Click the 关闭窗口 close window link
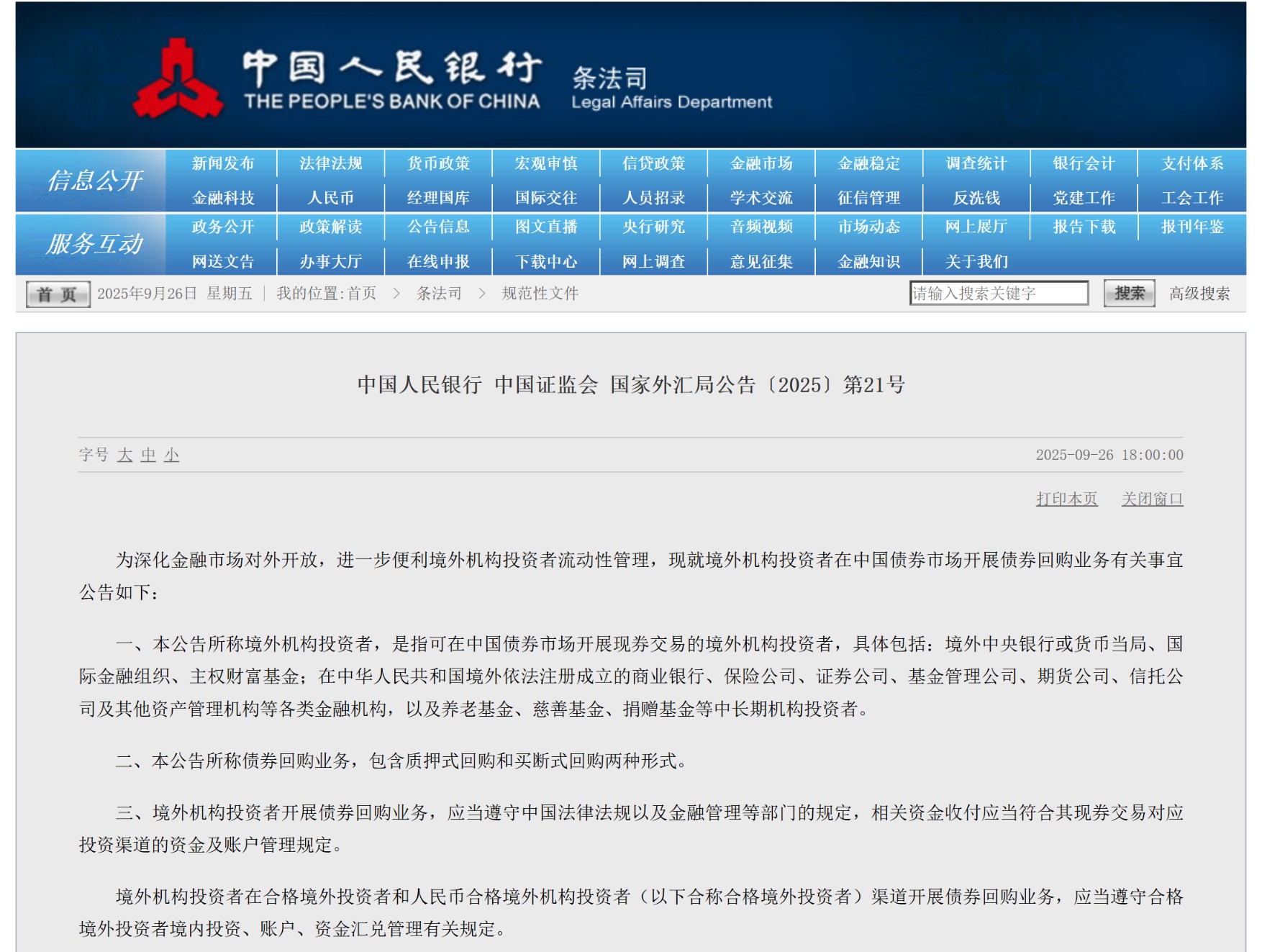The width and height of the screenshot is (1262, 952). click(1152, 499)
